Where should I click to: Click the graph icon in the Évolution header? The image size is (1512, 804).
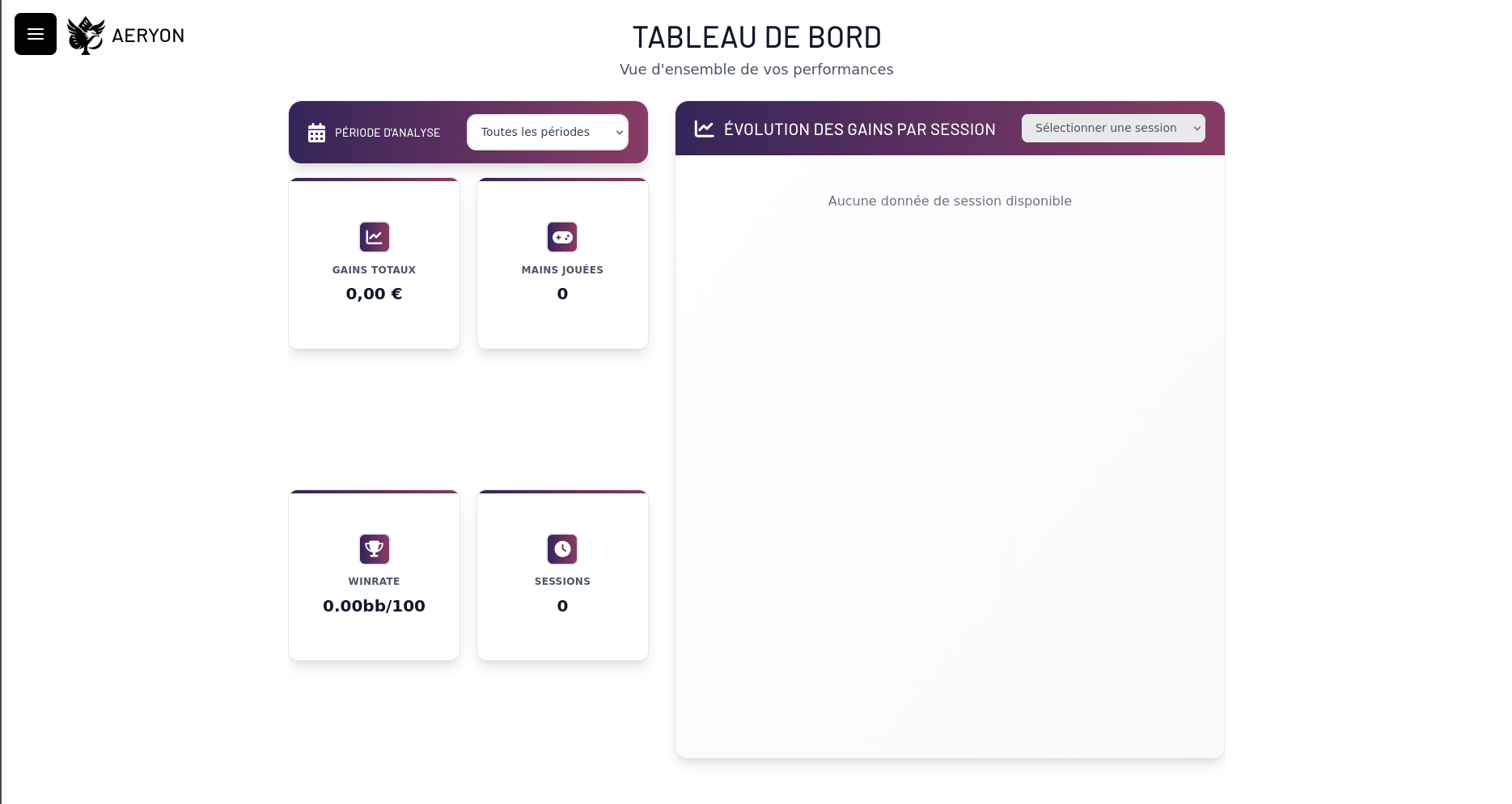[703, 128]
